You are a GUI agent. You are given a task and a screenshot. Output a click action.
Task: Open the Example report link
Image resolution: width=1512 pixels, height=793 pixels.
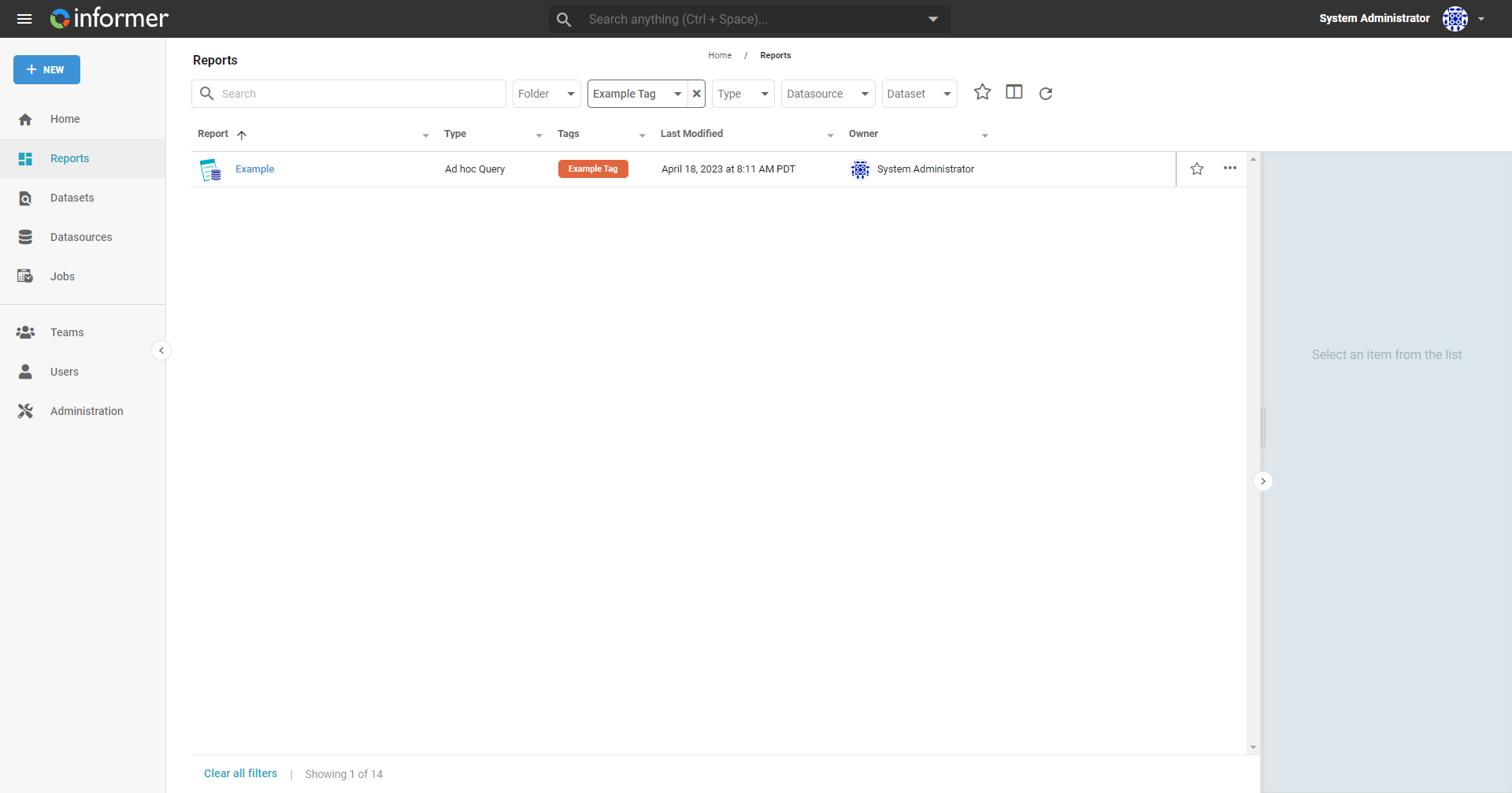254,169
